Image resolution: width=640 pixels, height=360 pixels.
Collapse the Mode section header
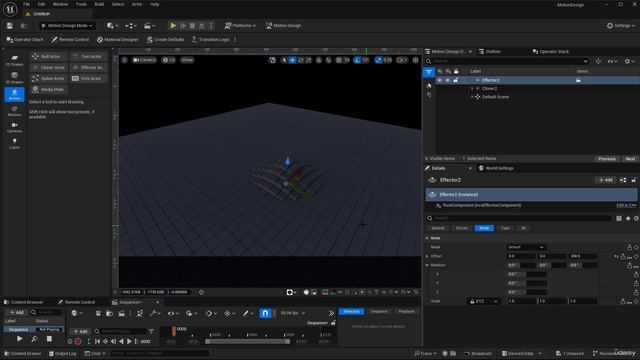coord(427,238)
